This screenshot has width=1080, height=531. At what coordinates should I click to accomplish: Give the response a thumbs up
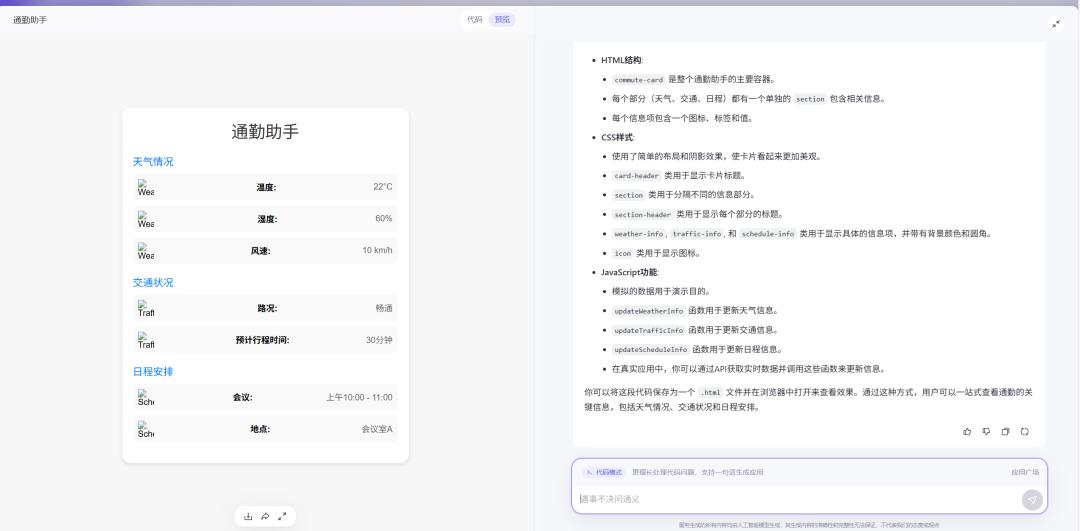(x=967, y=432)
